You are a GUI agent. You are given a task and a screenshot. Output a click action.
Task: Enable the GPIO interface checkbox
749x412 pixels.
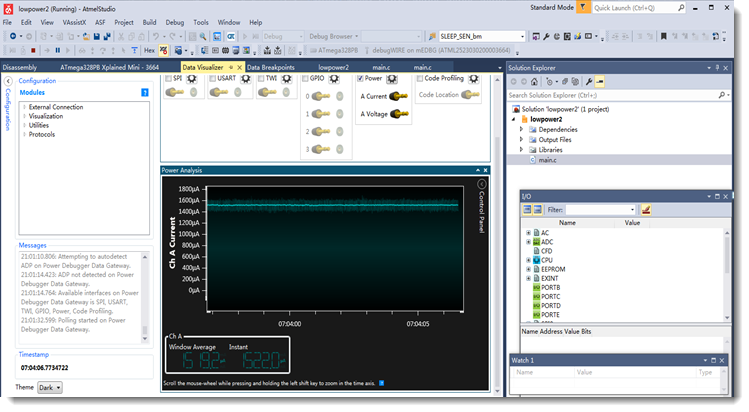coord(303,78)
